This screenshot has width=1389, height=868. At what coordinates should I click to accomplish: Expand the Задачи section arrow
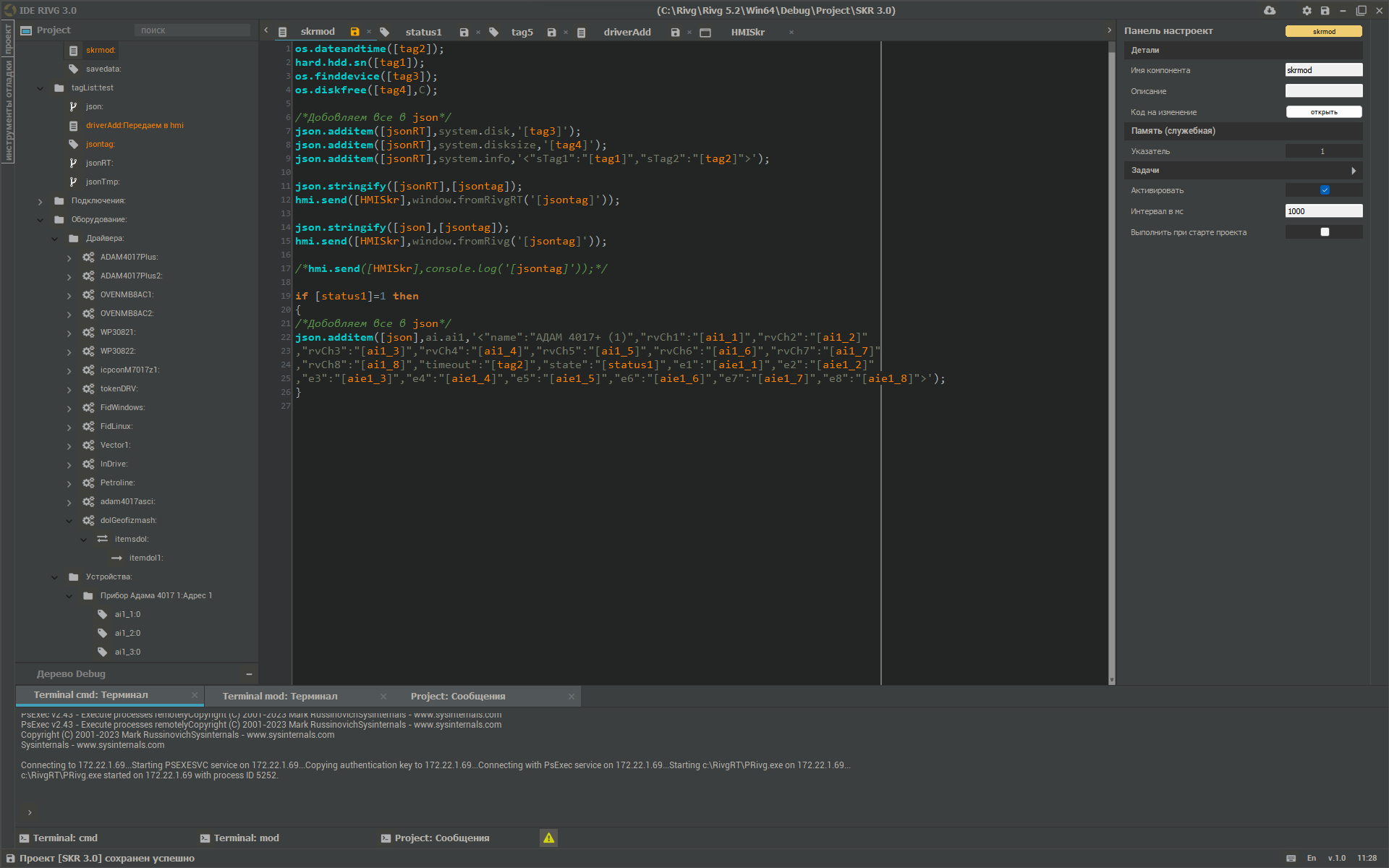(1354, 171)
